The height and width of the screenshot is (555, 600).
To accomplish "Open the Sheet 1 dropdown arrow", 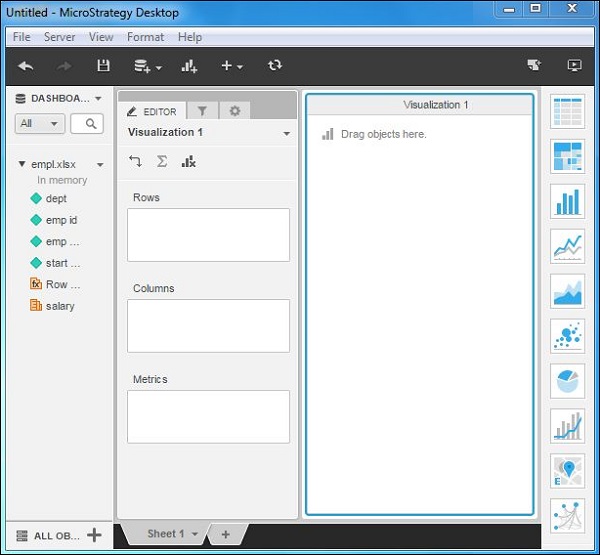I will click(x=194, y=534).
